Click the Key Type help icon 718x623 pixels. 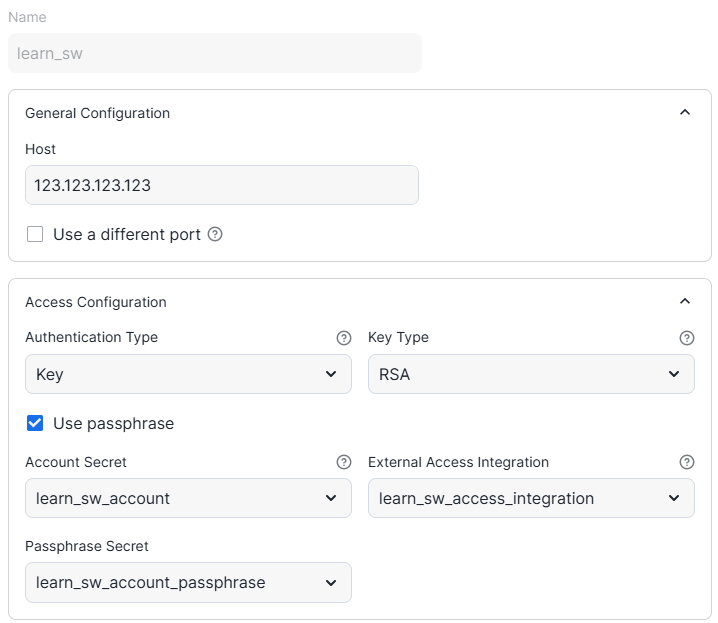[x=687, y=338]
